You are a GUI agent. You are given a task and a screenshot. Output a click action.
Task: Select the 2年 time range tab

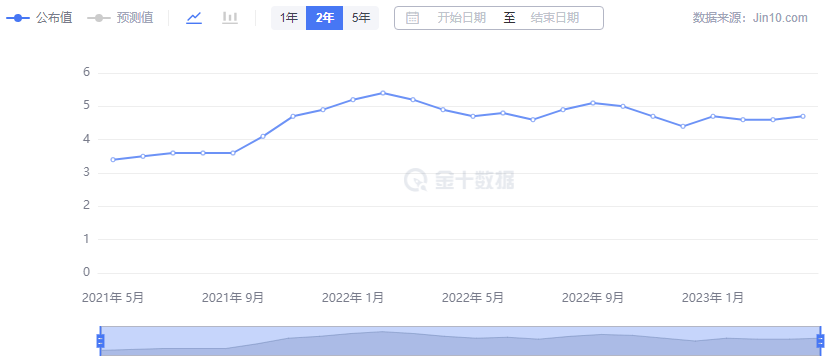324,18
